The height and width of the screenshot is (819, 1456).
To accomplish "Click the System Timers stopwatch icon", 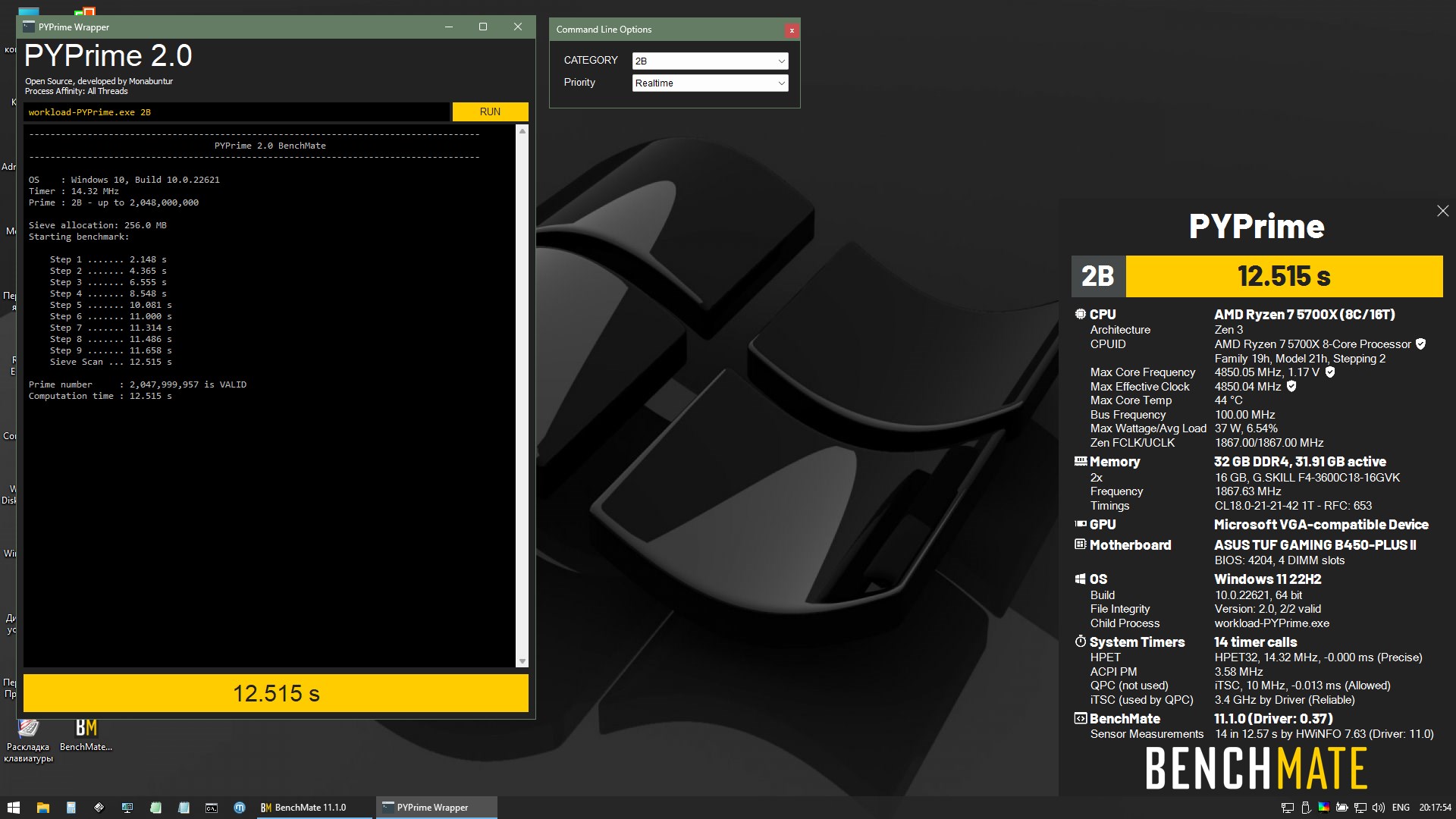I will pyautogui.click(x=1081, y=642).
